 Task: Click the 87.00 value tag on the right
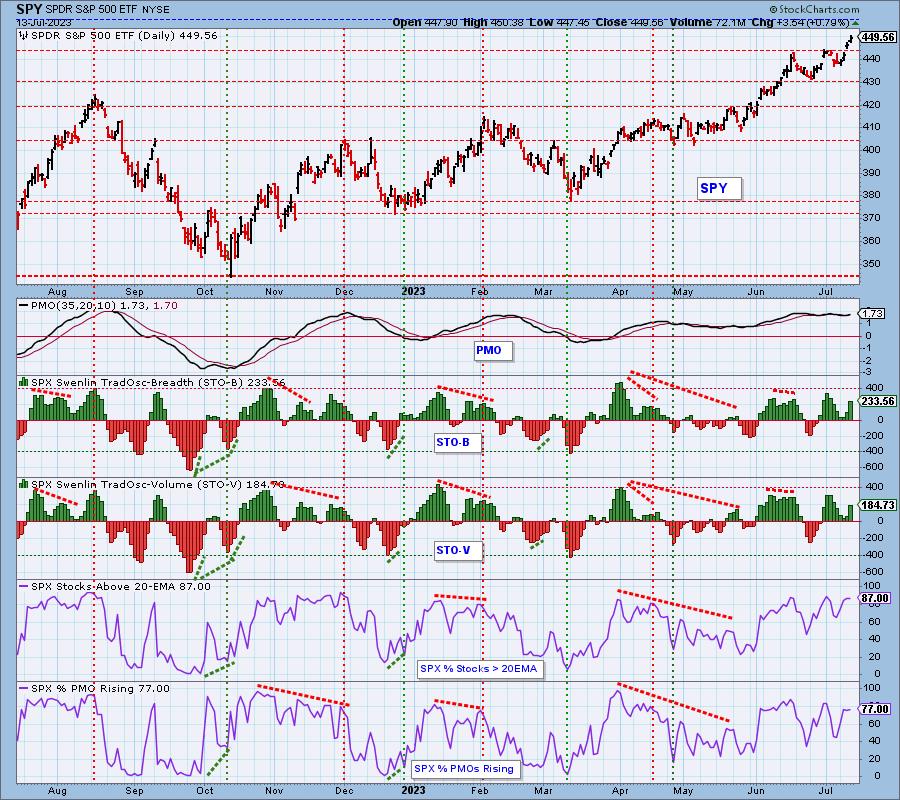point(876,598)
